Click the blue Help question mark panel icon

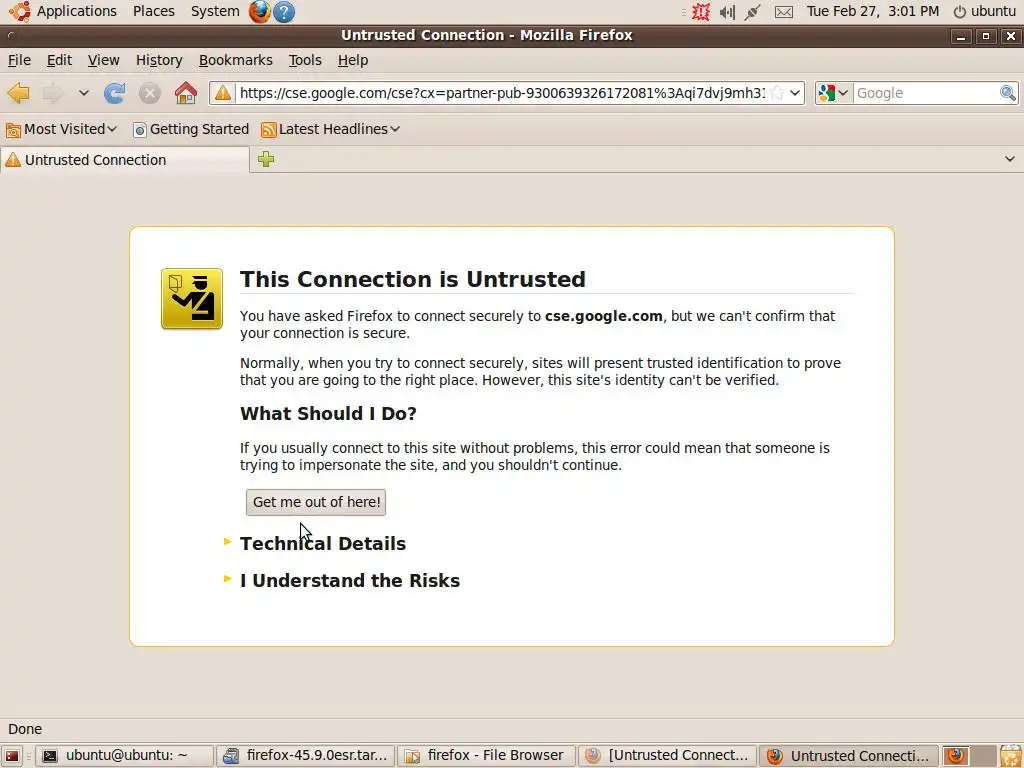[x=283, y=12]
